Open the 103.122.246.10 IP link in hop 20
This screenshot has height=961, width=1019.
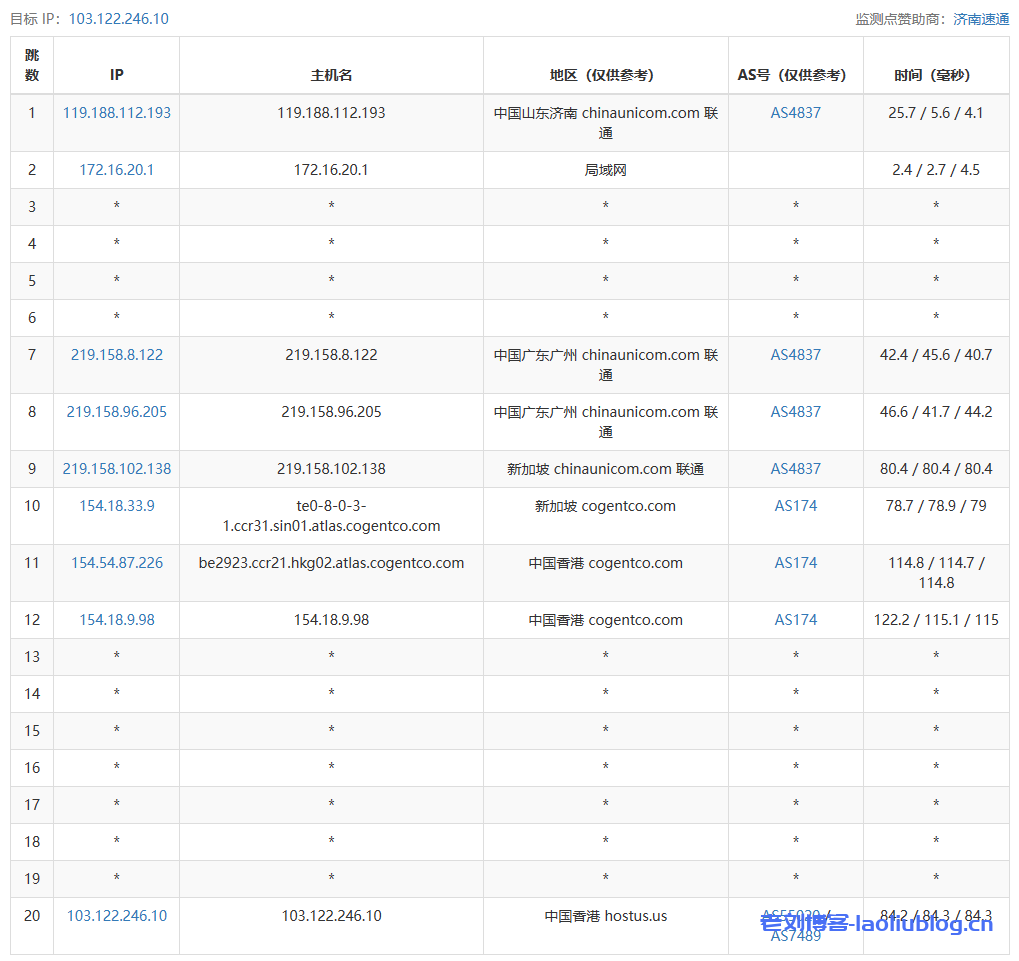117,916
